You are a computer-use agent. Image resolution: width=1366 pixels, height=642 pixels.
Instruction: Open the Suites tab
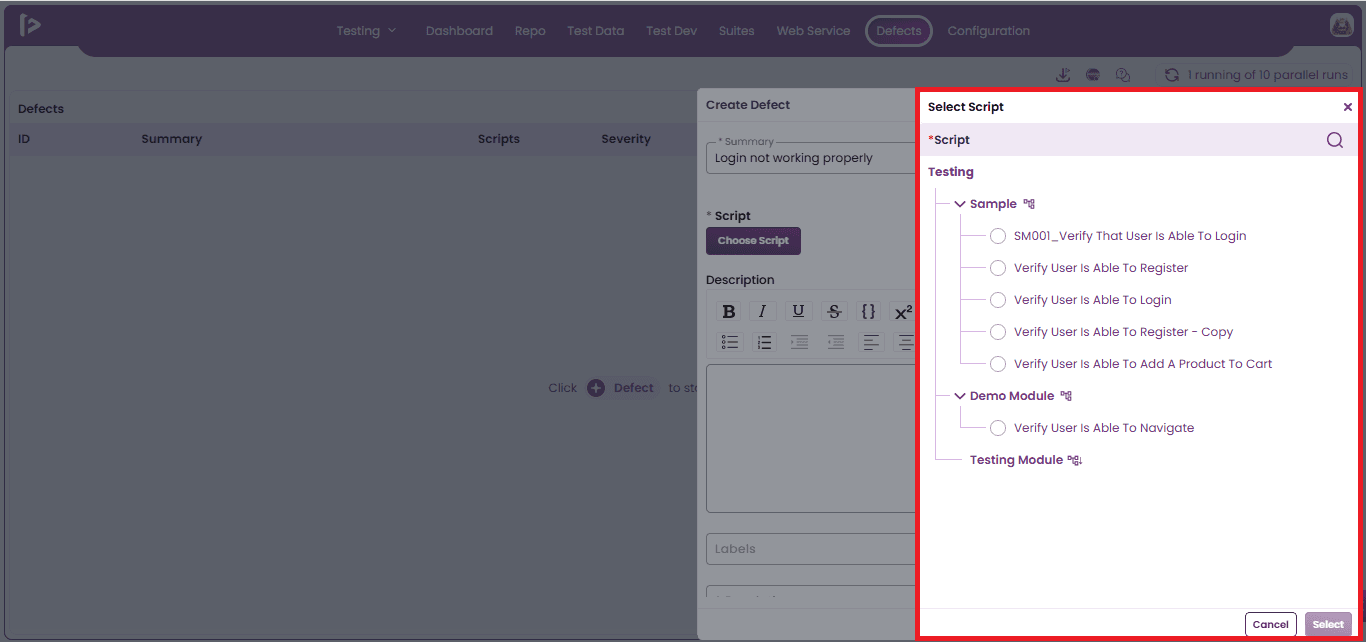pyautogui.click(x=736, y=31)
